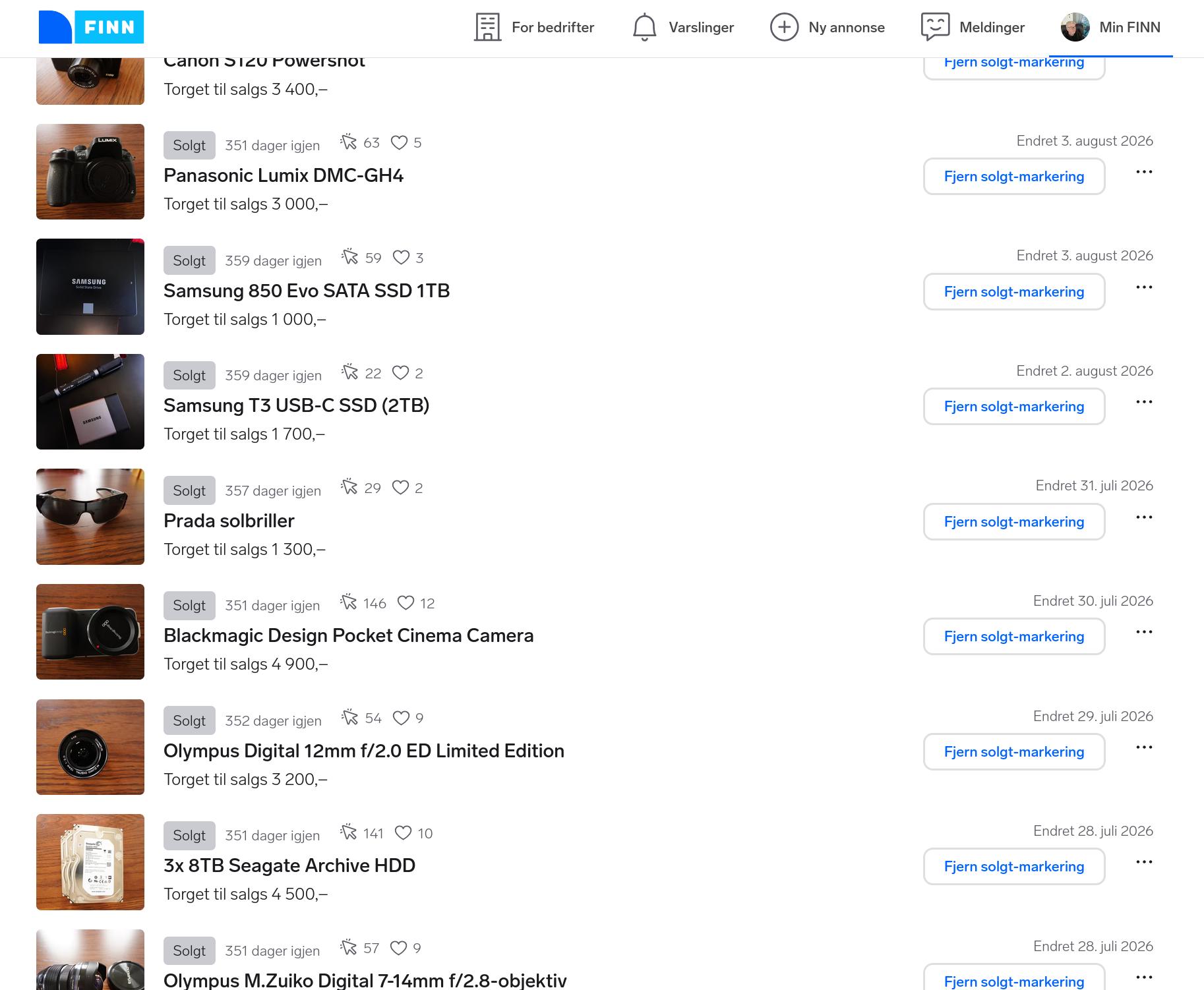Click the Prada sunglasses thumbnail
This screenshot has height=990, width=1204.
pyautogui.click(x=90, y=517)
